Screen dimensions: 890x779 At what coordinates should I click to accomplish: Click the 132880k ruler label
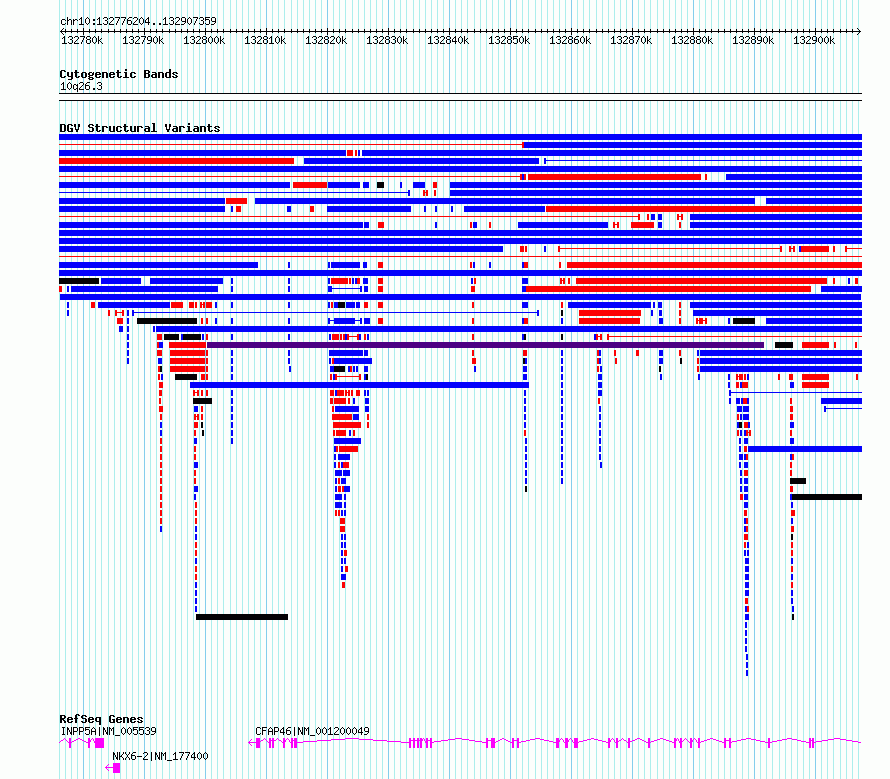pos(692,40)
